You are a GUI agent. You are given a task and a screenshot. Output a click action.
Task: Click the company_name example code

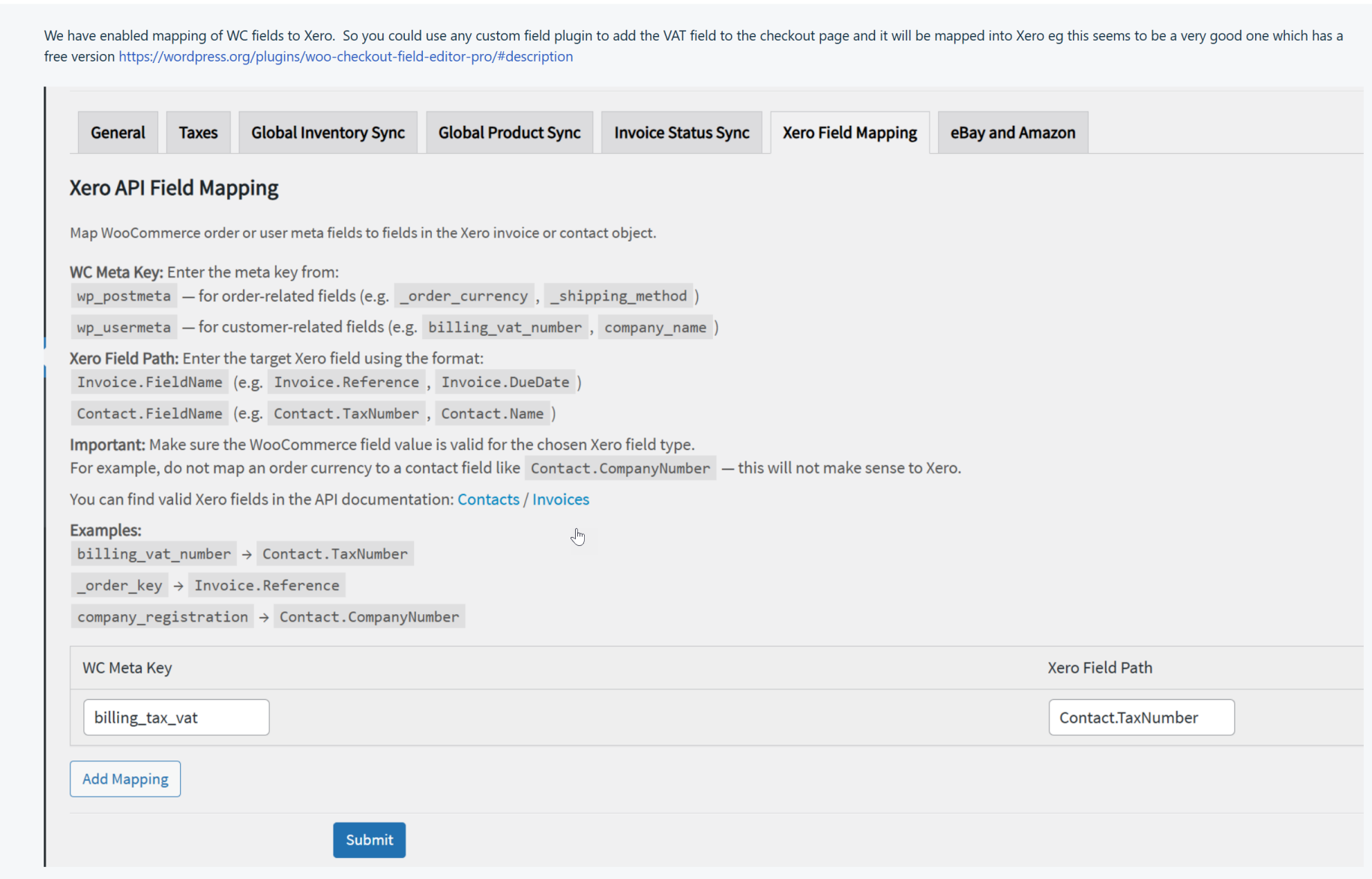click(x=655, y=328)
